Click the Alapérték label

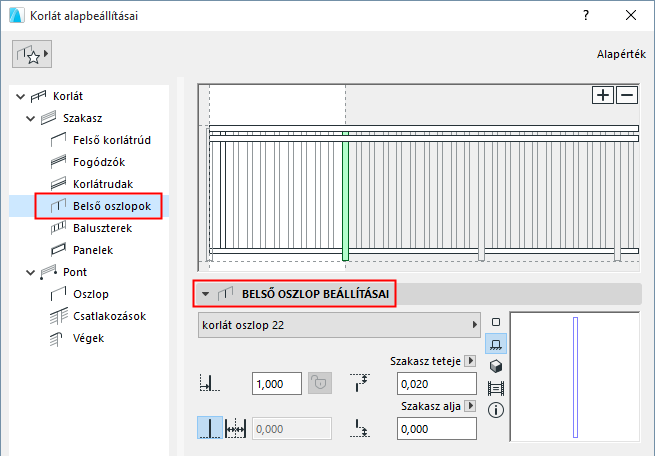tap(621, 54)
